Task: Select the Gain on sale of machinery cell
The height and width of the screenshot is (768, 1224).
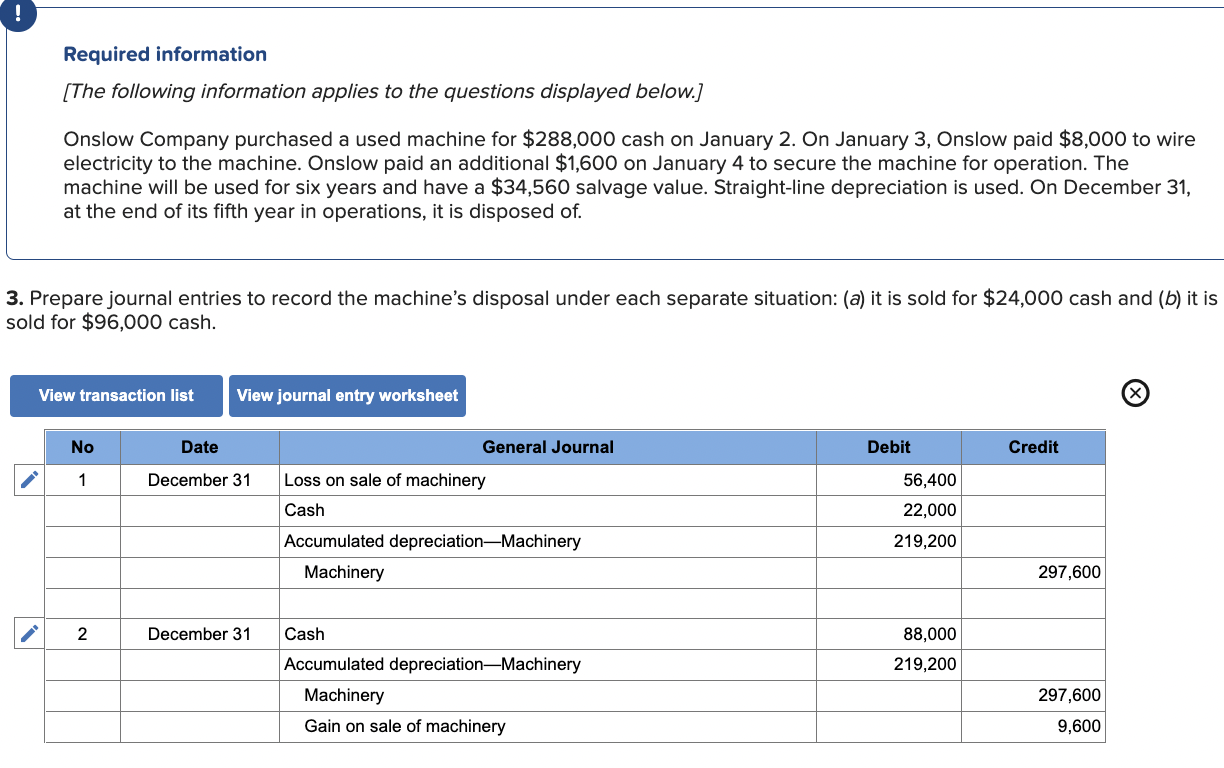Action: 403,726
